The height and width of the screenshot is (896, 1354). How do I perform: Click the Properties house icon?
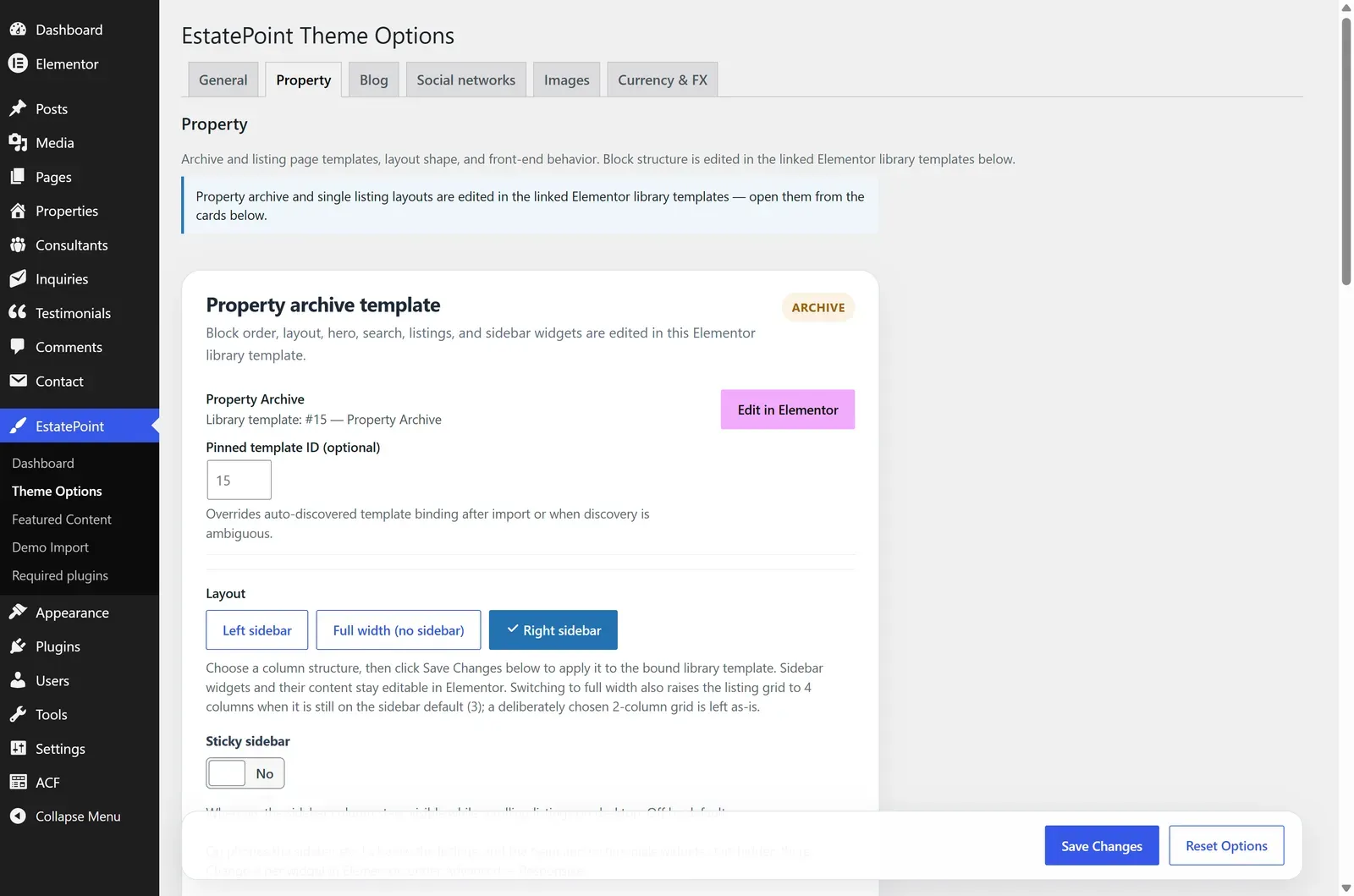click(x=18, y=211)
